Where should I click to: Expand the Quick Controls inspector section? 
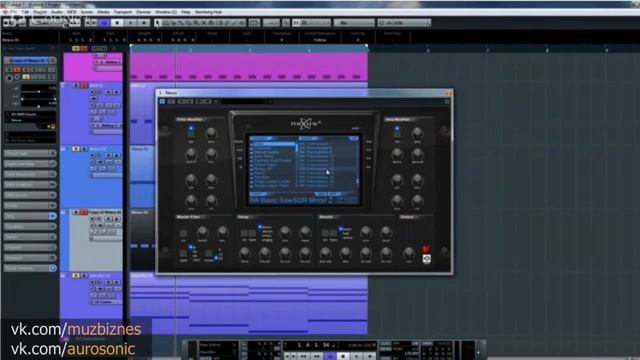click(x=29, y=268)
